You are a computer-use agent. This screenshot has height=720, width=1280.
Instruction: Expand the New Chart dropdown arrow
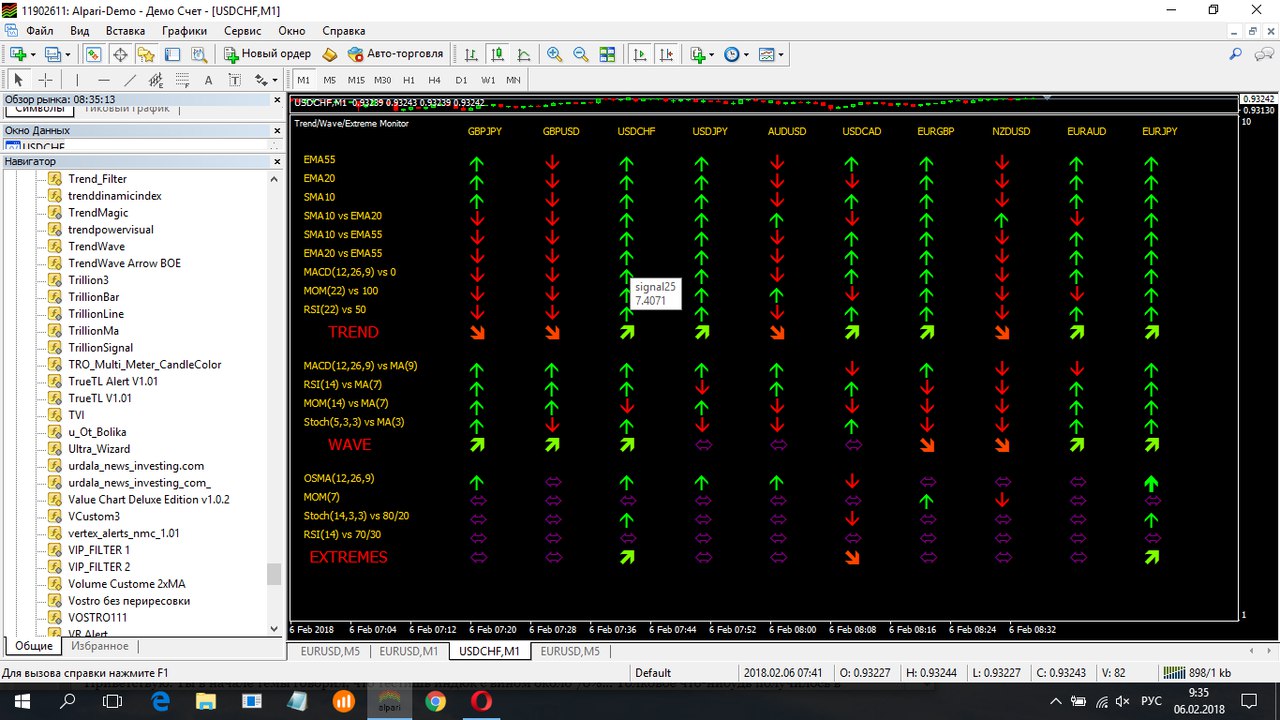pyautogui.click(x=33, y=54)
